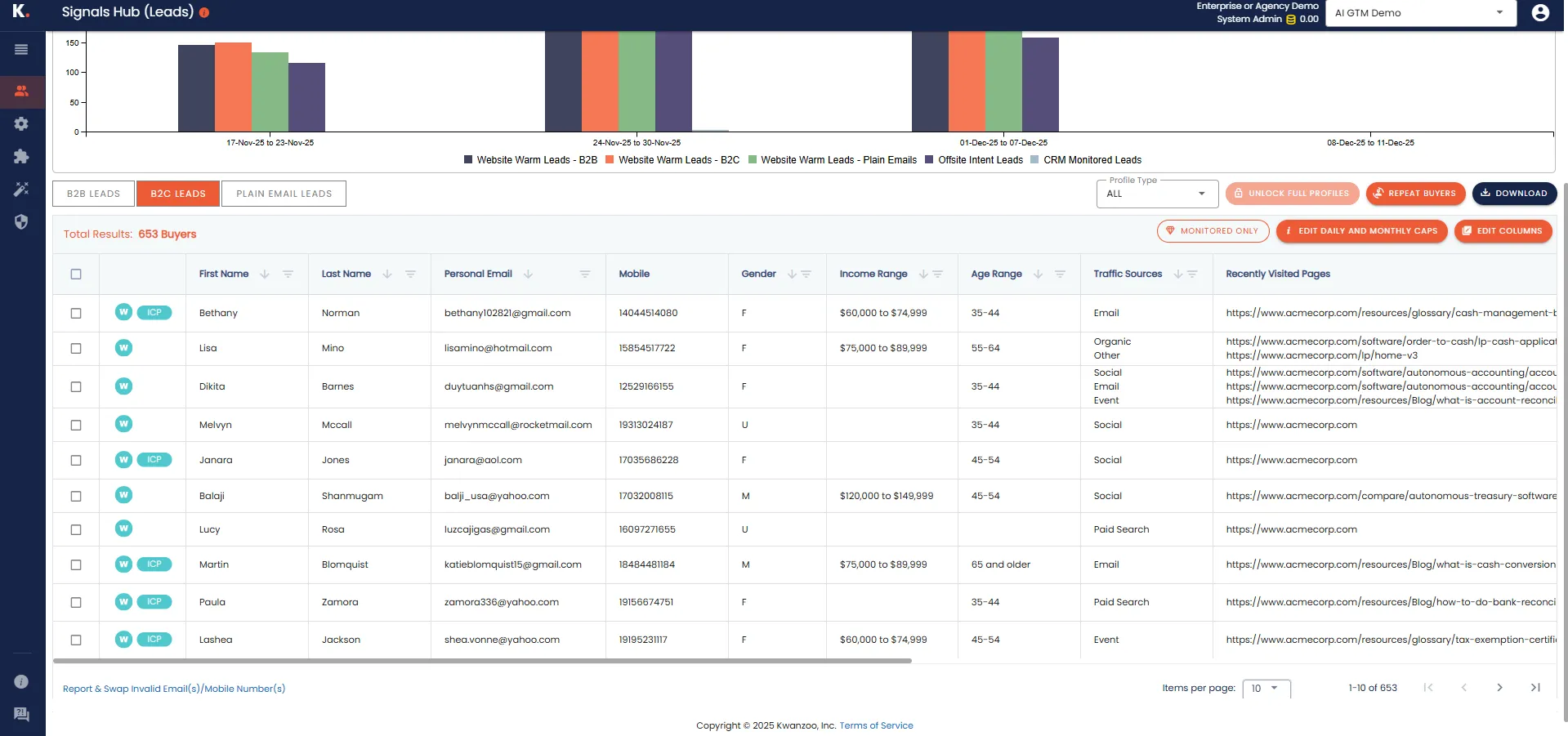Screen dimensions: 1568x736
Task: Click the sidebar hamburger menu icon
Action: [20, 49]
